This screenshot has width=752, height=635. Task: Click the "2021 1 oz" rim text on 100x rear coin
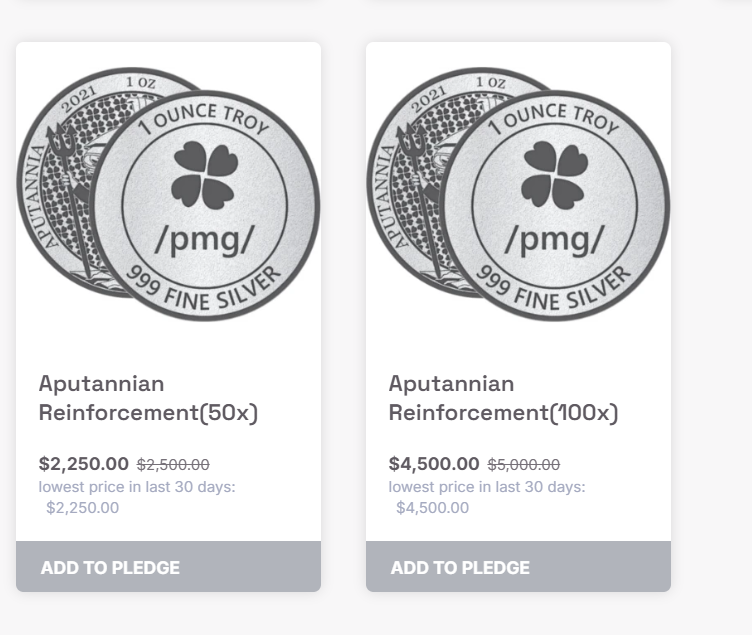tap(440, 95)
